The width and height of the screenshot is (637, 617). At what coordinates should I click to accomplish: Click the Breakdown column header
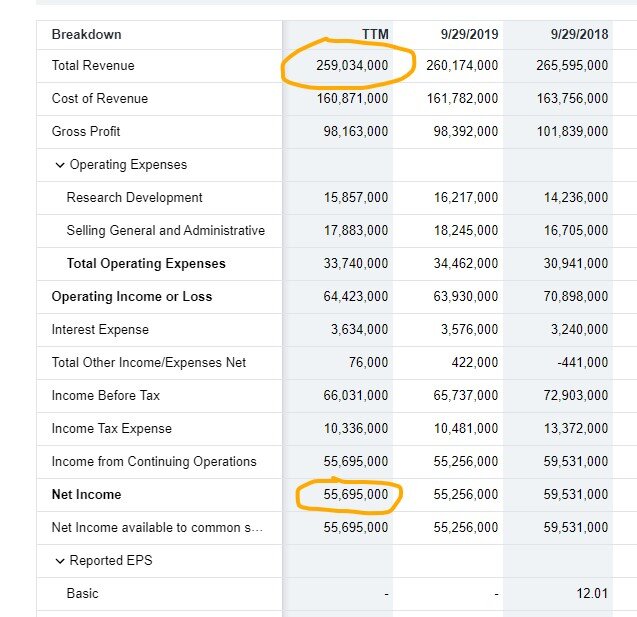pos(87,35)
